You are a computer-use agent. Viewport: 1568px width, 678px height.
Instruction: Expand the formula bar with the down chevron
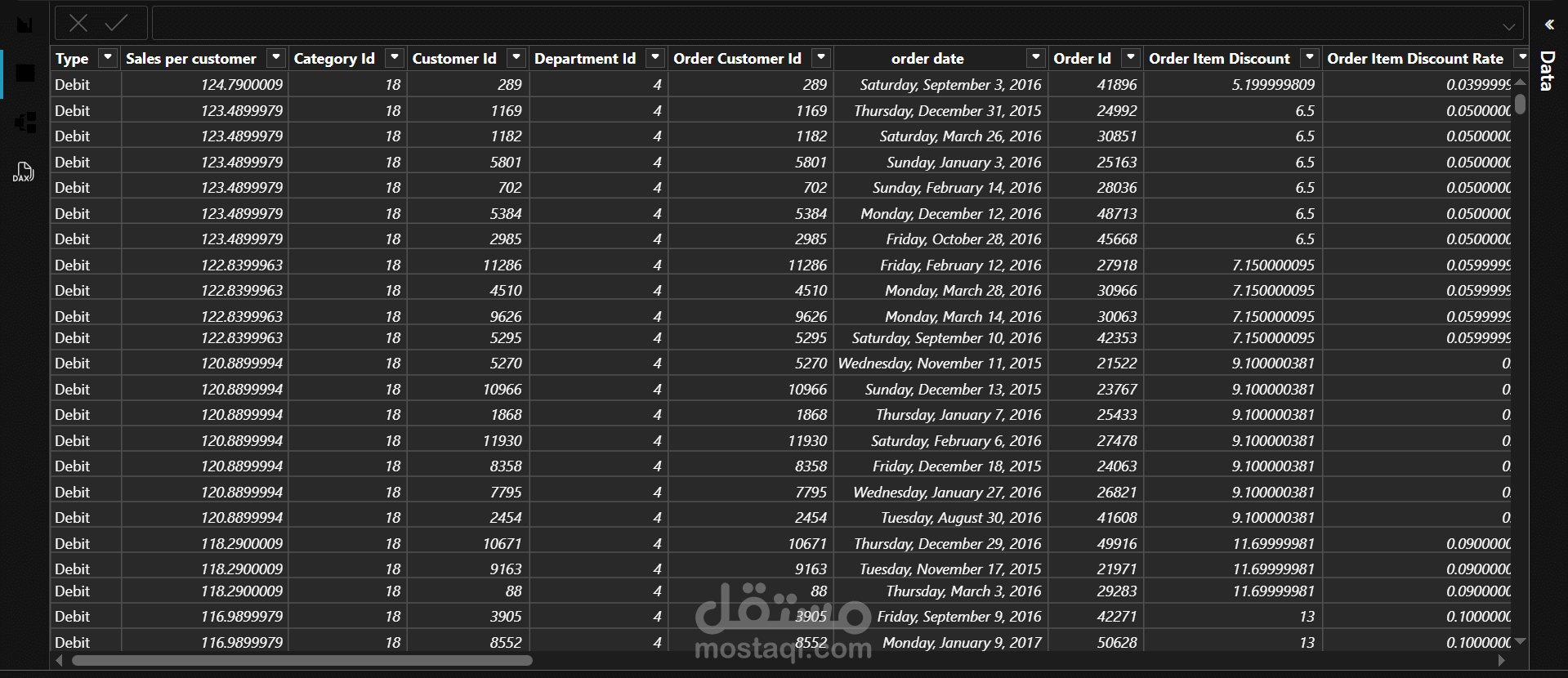[1508, 25]
